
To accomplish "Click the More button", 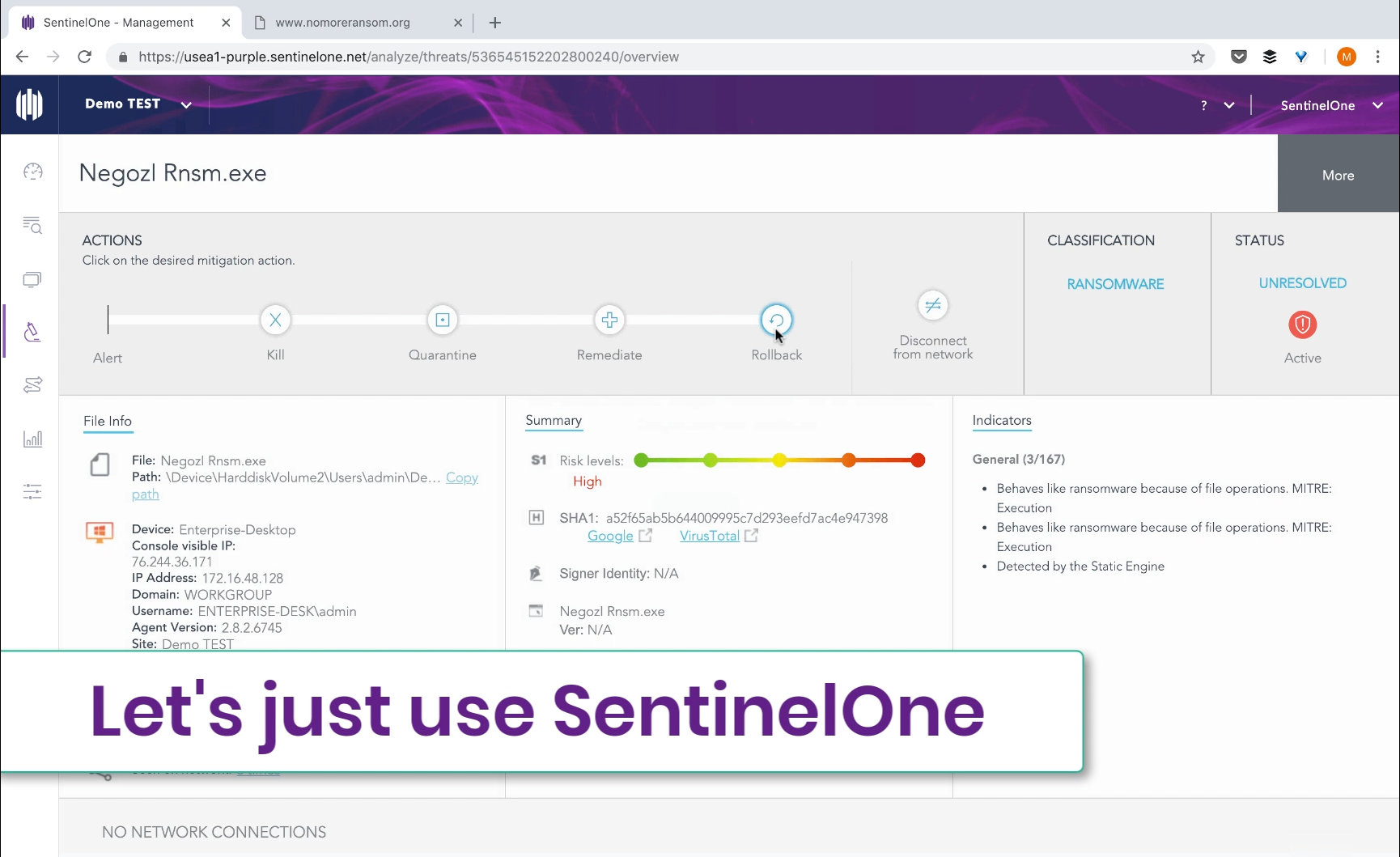I will click(1338, 175).
